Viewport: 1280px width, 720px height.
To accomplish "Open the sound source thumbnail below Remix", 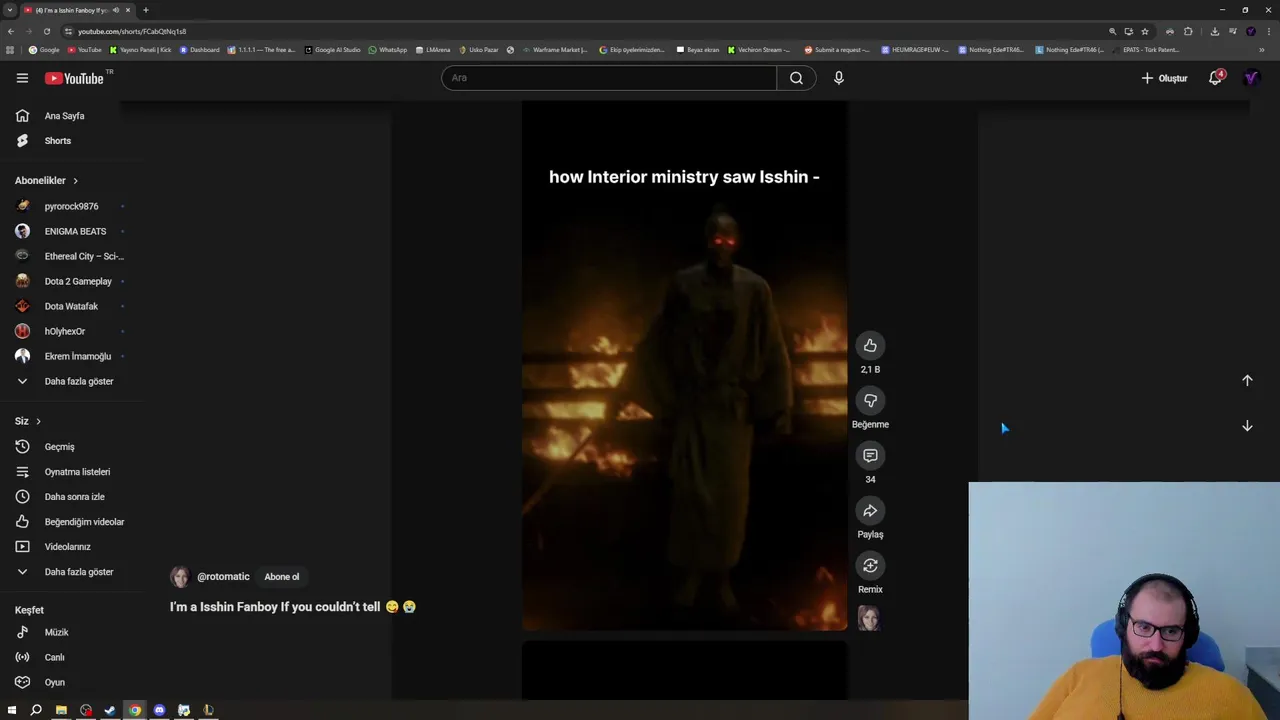I will pyautogui.click(x=869, y=618).
